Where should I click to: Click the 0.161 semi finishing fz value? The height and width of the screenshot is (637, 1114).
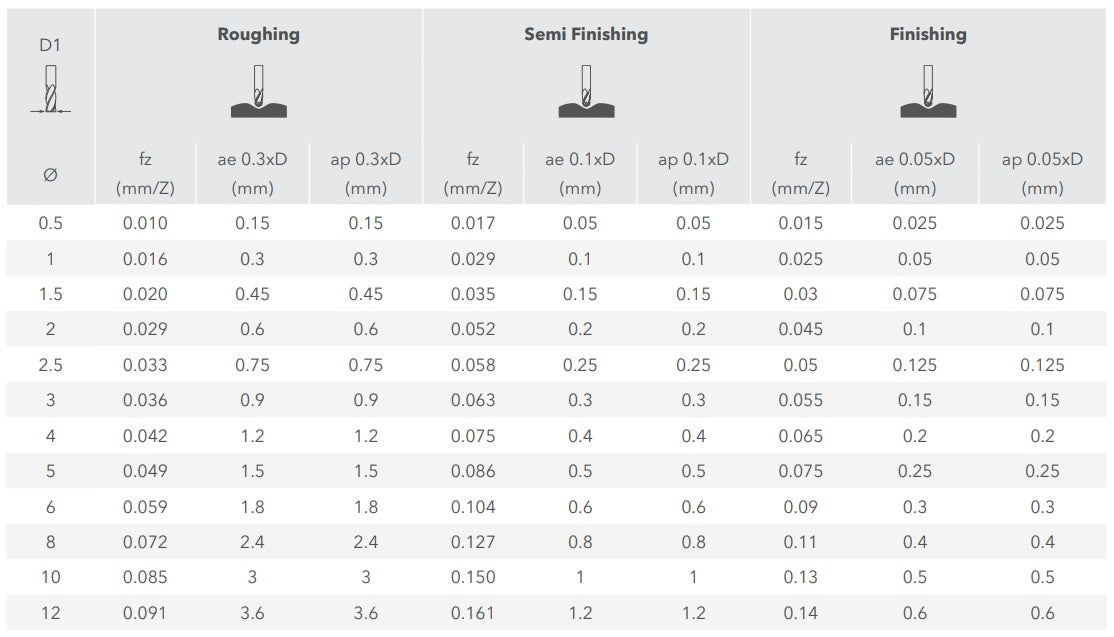coord(472,613)
